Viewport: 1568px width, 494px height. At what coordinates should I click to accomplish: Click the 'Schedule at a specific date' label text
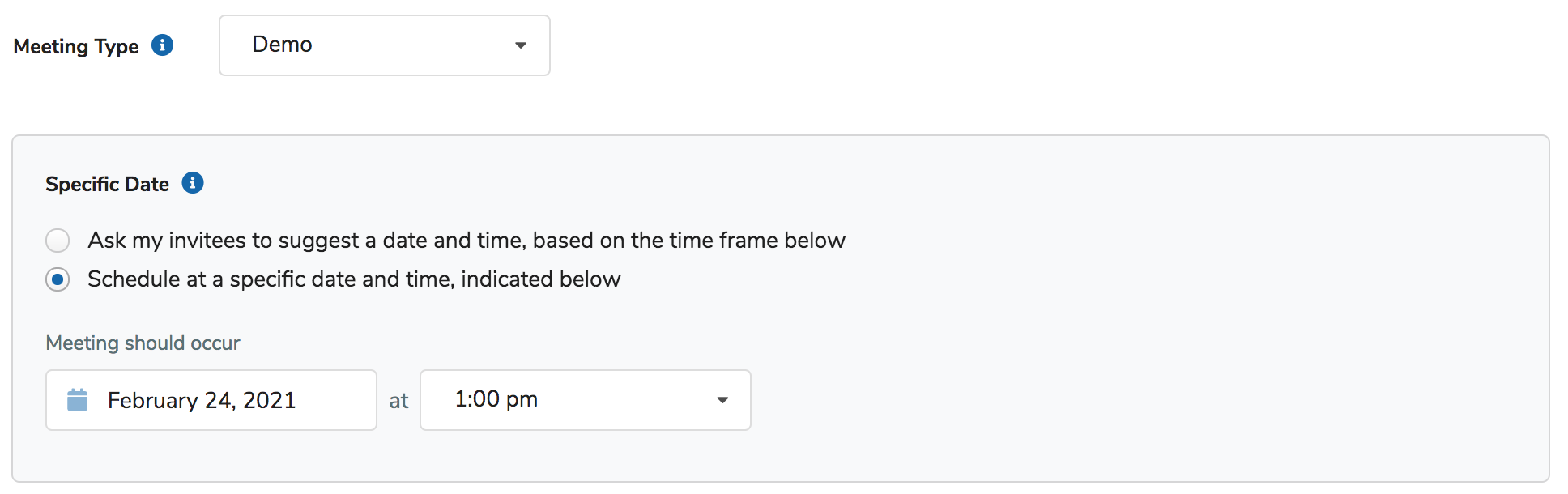[x=354, y=279]
